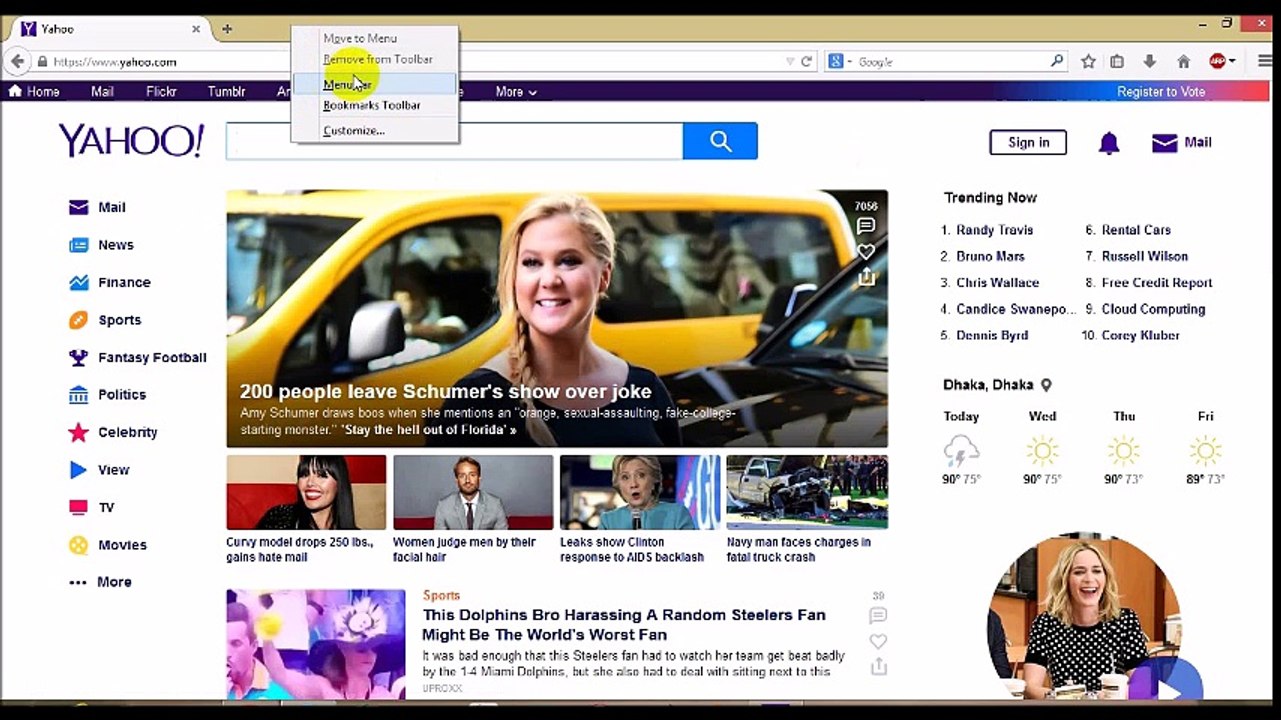The width and height of the screenshot is (1281, 720).
Task: Click the View play-arrow icon in sidebar
Action: pos(78,470)
